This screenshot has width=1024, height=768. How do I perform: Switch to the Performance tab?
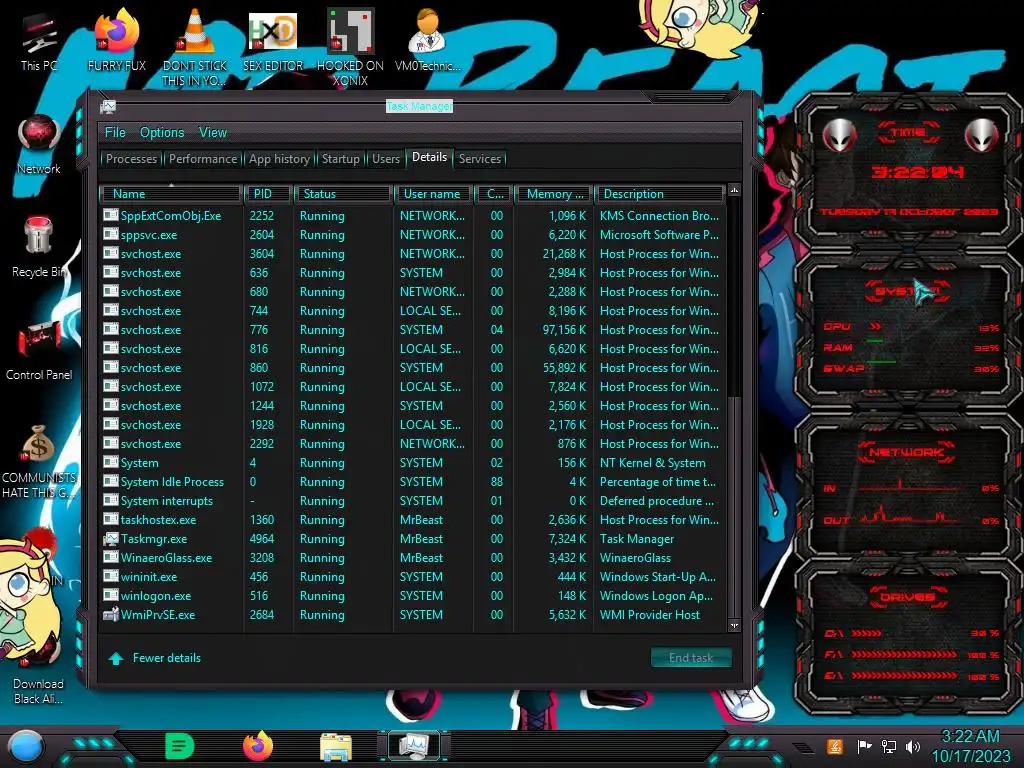[x=203, y=159]
